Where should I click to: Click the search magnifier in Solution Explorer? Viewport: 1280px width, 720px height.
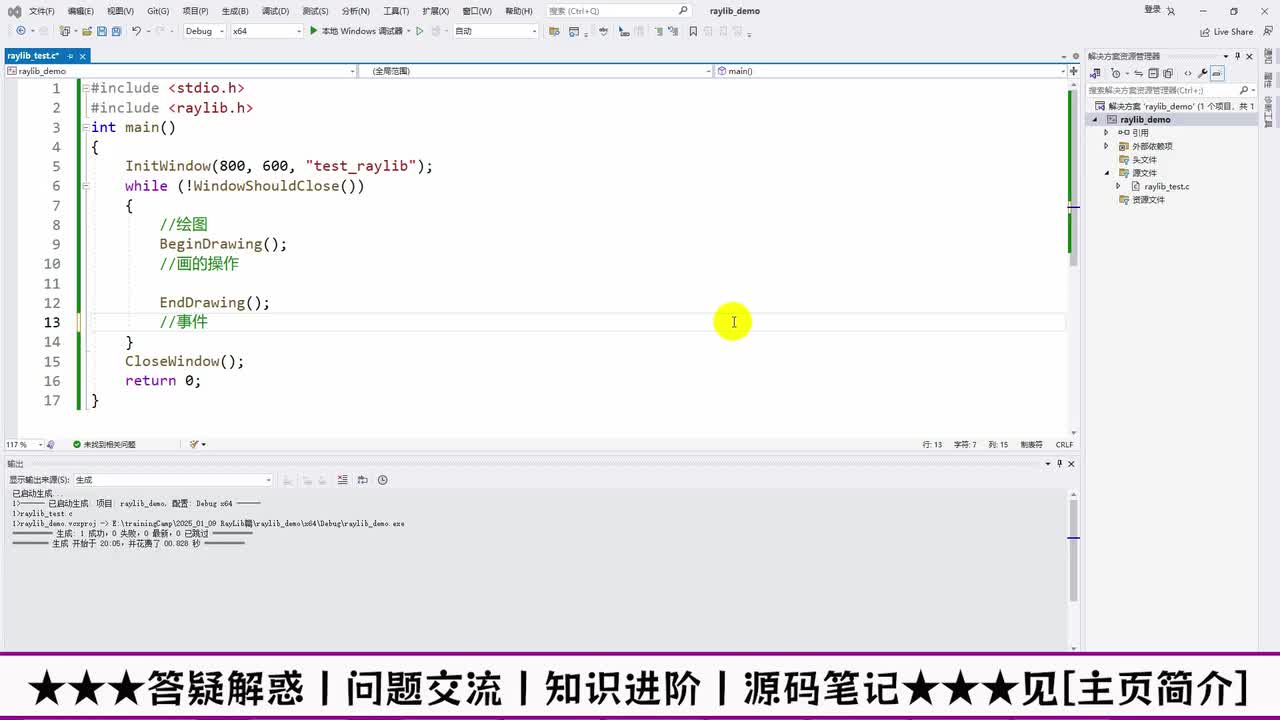tap(1243, 90)
